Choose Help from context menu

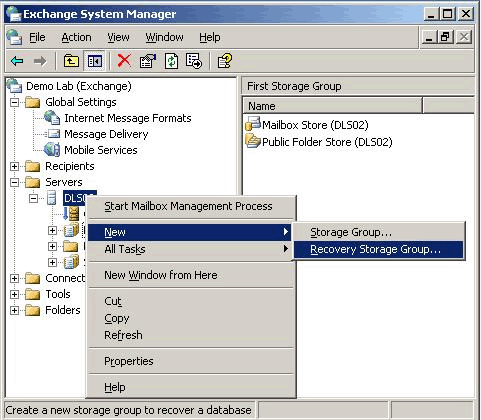[x=190, y=387]
